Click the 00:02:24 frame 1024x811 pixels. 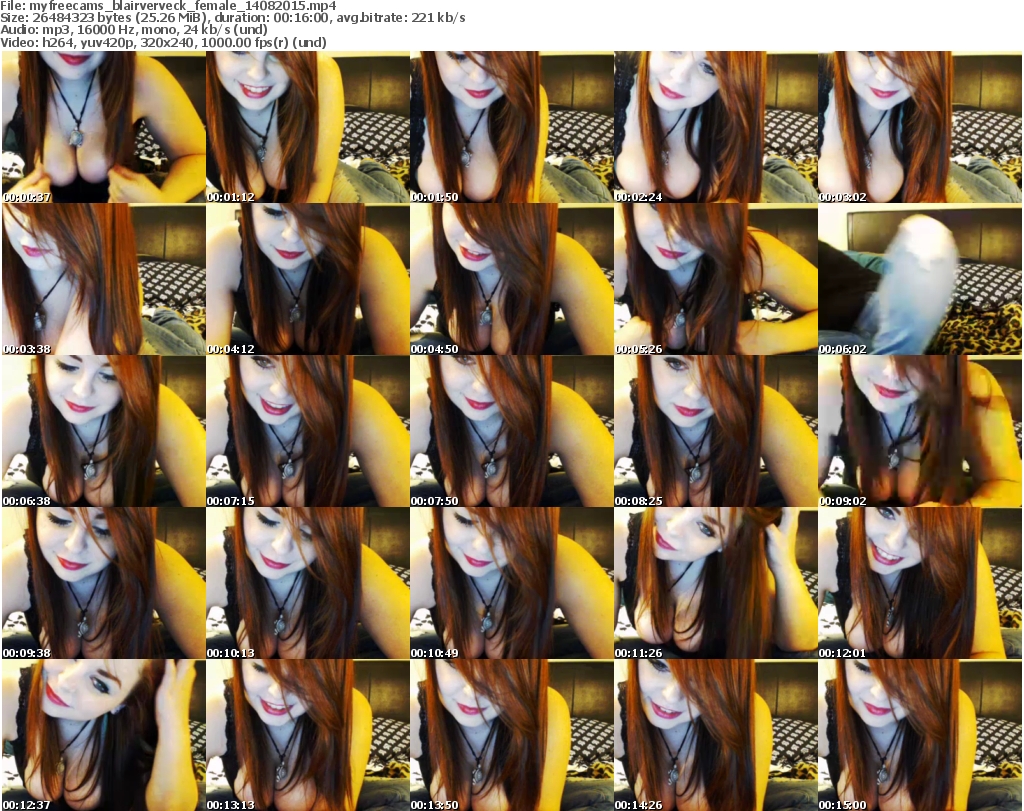(716, 127)
